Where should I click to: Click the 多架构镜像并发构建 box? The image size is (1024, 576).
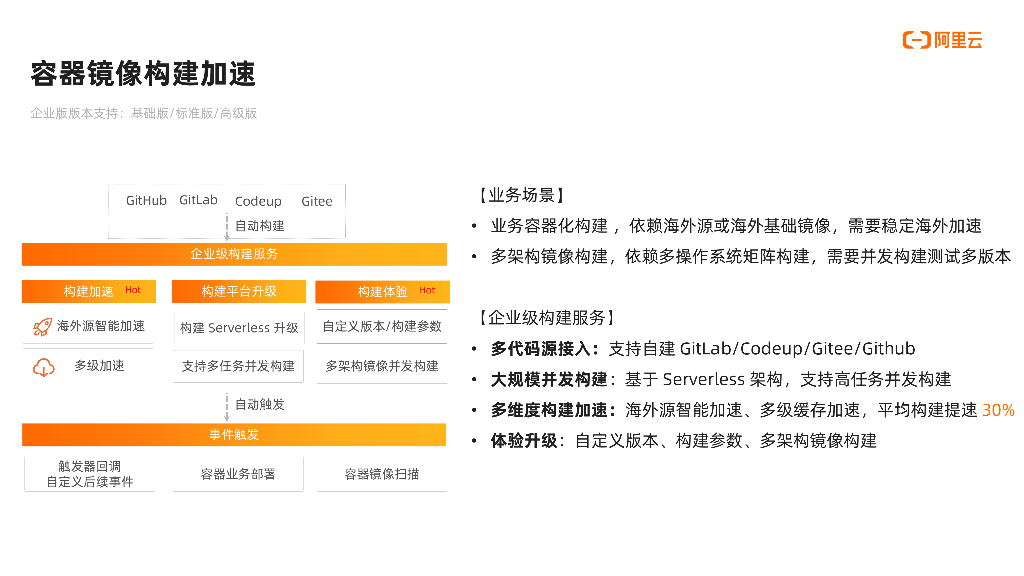[382, 366]
